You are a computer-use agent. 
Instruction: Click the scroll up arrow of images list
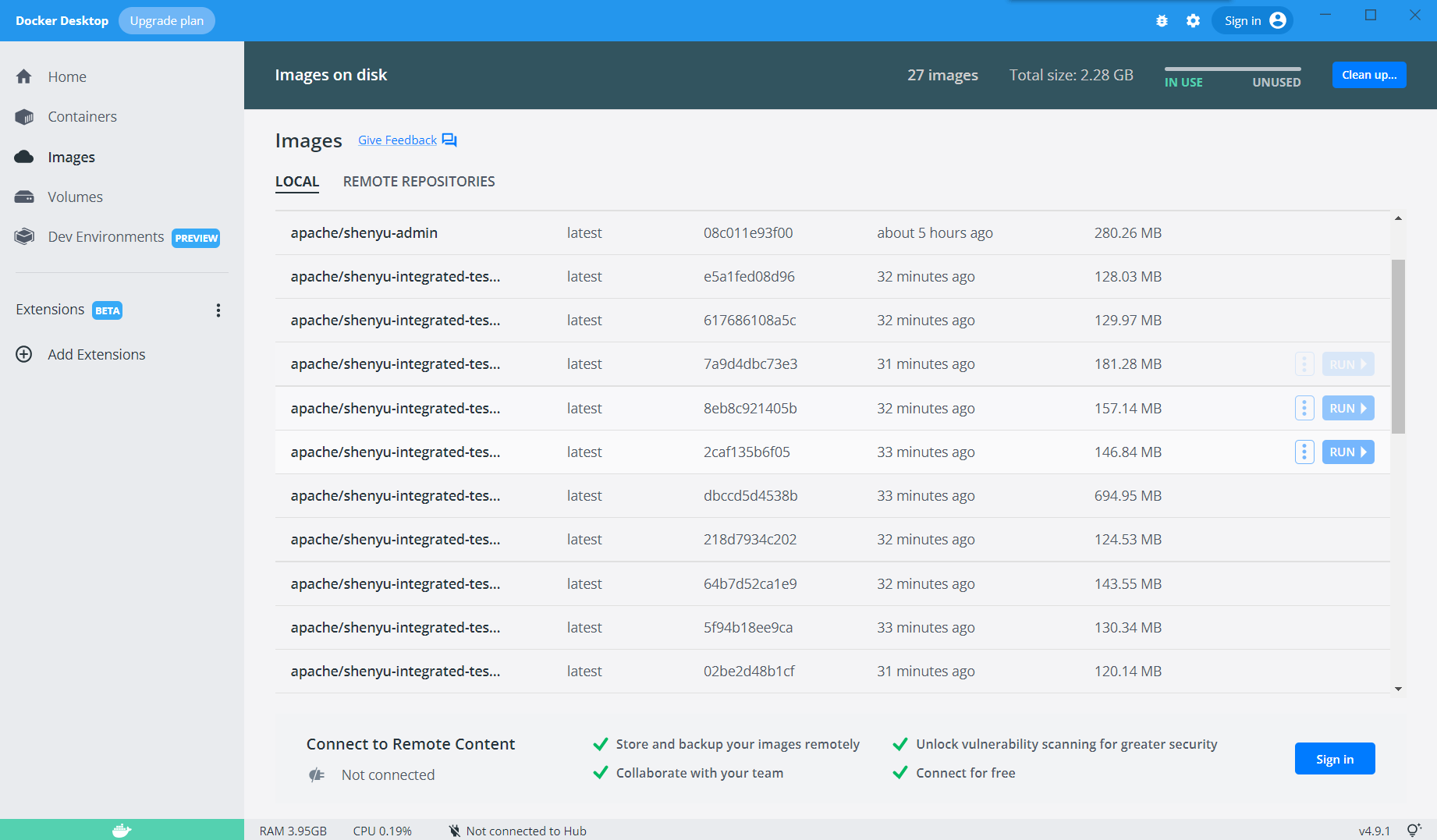click(1398, 218)
